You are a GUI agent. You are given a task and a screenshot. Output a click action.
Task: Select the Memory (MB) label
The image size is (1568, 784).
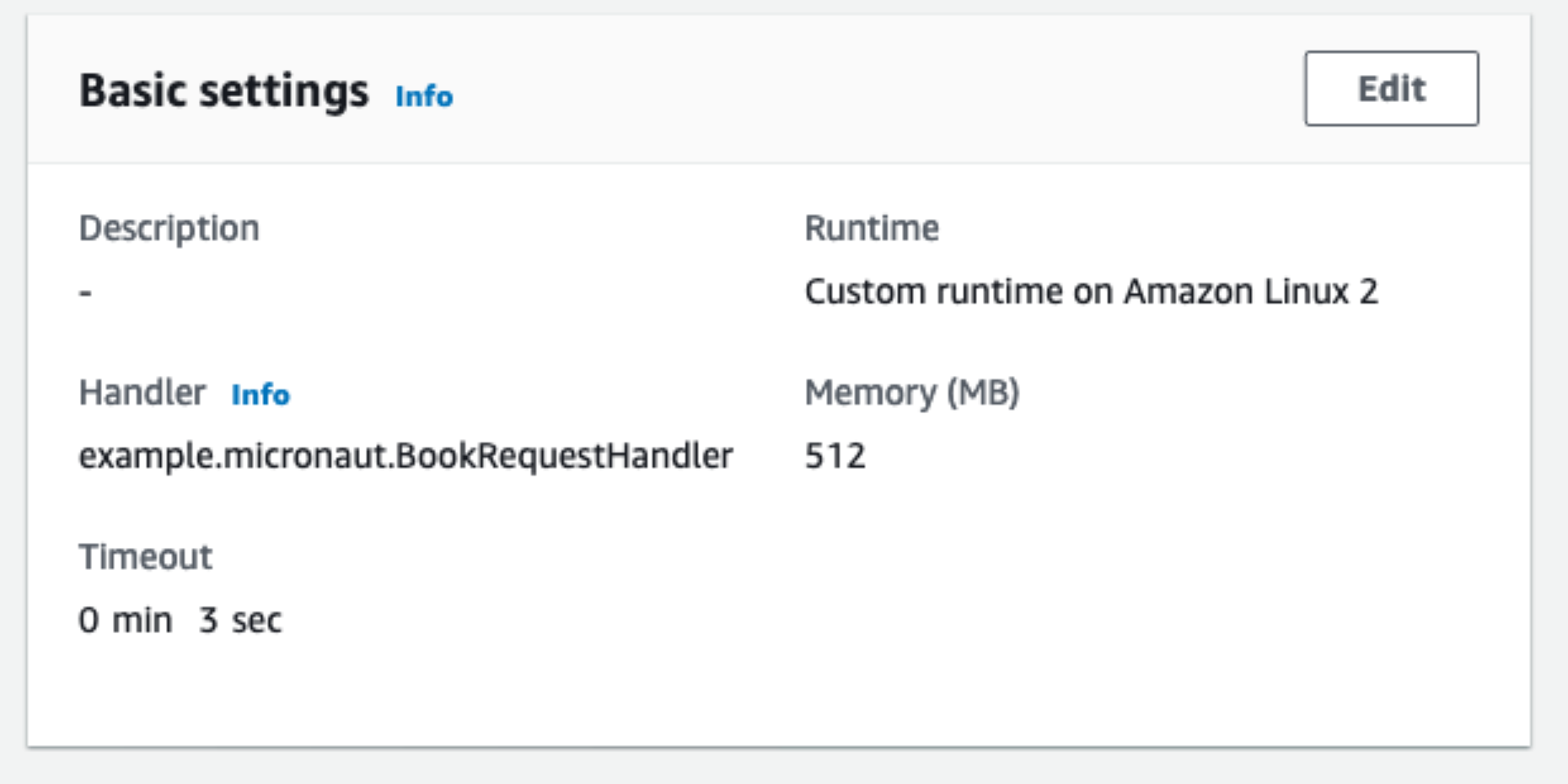pos(911,393)
